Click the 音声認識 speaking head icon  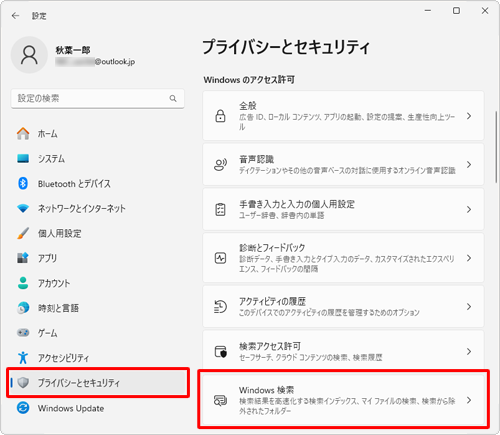tap(220, 164)
